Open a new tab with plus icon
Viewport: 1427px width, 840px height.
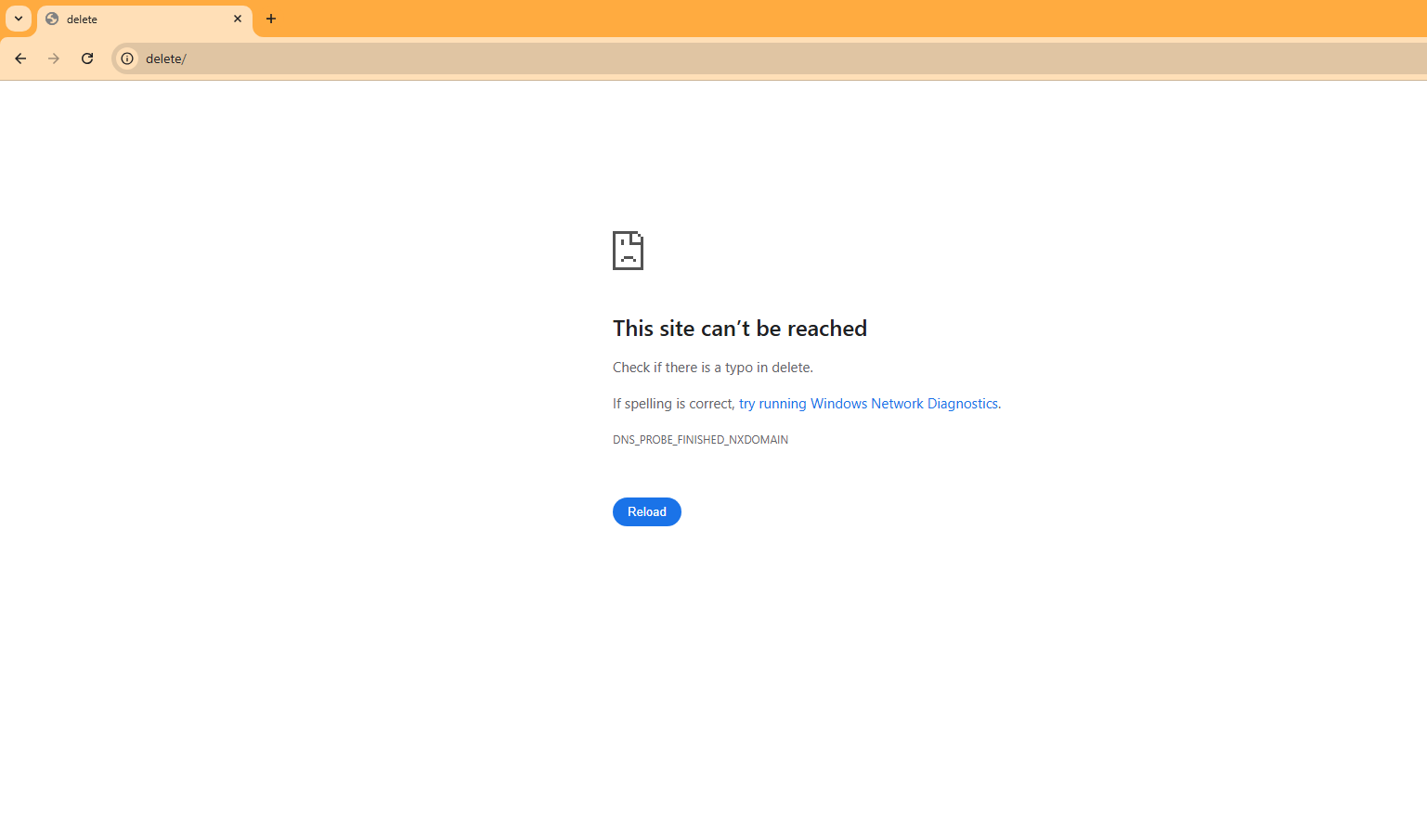click(271, 19)
